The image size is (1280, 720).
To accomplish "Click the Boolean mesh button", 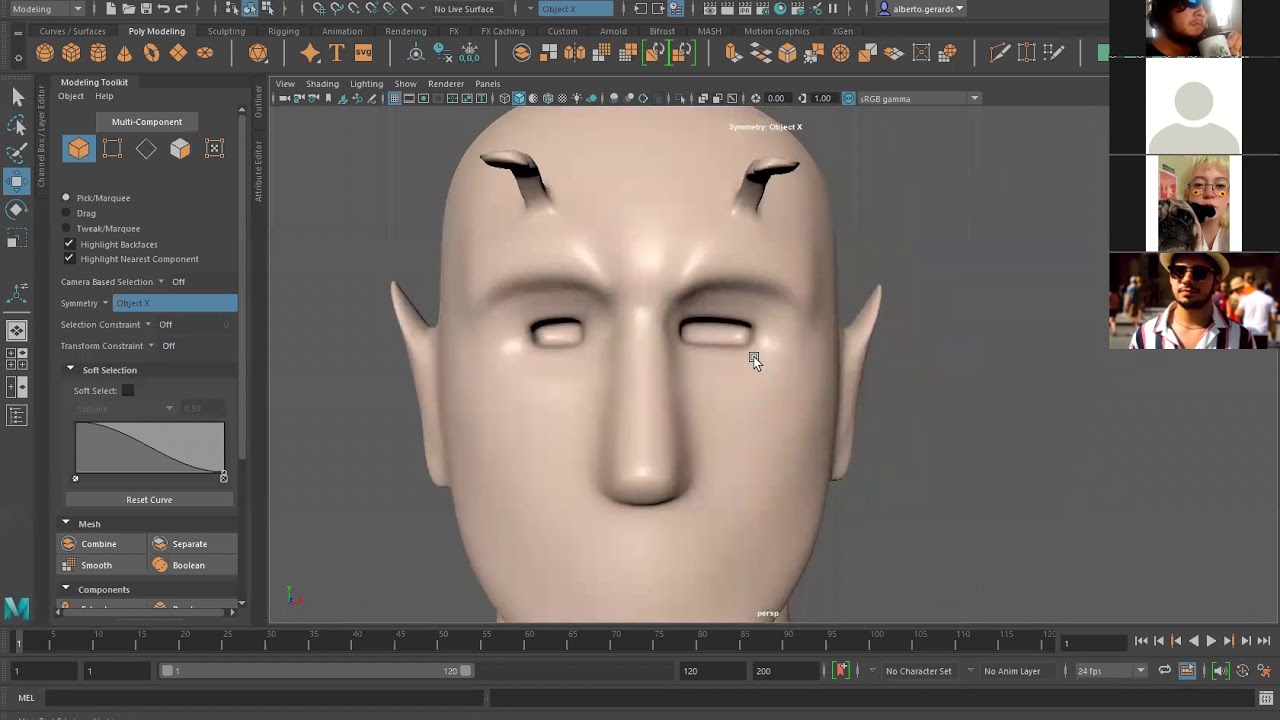I will (x=193, y=565).
